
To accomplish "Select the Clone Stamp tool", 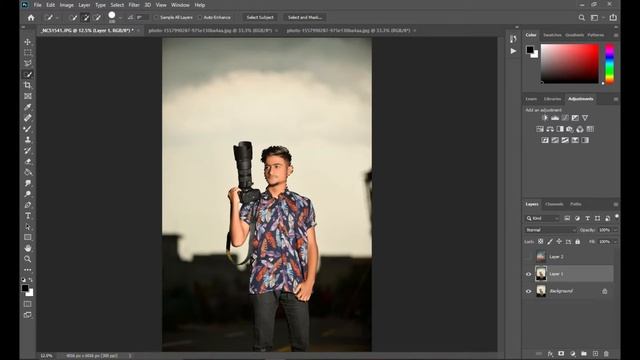I will (28, 140).
